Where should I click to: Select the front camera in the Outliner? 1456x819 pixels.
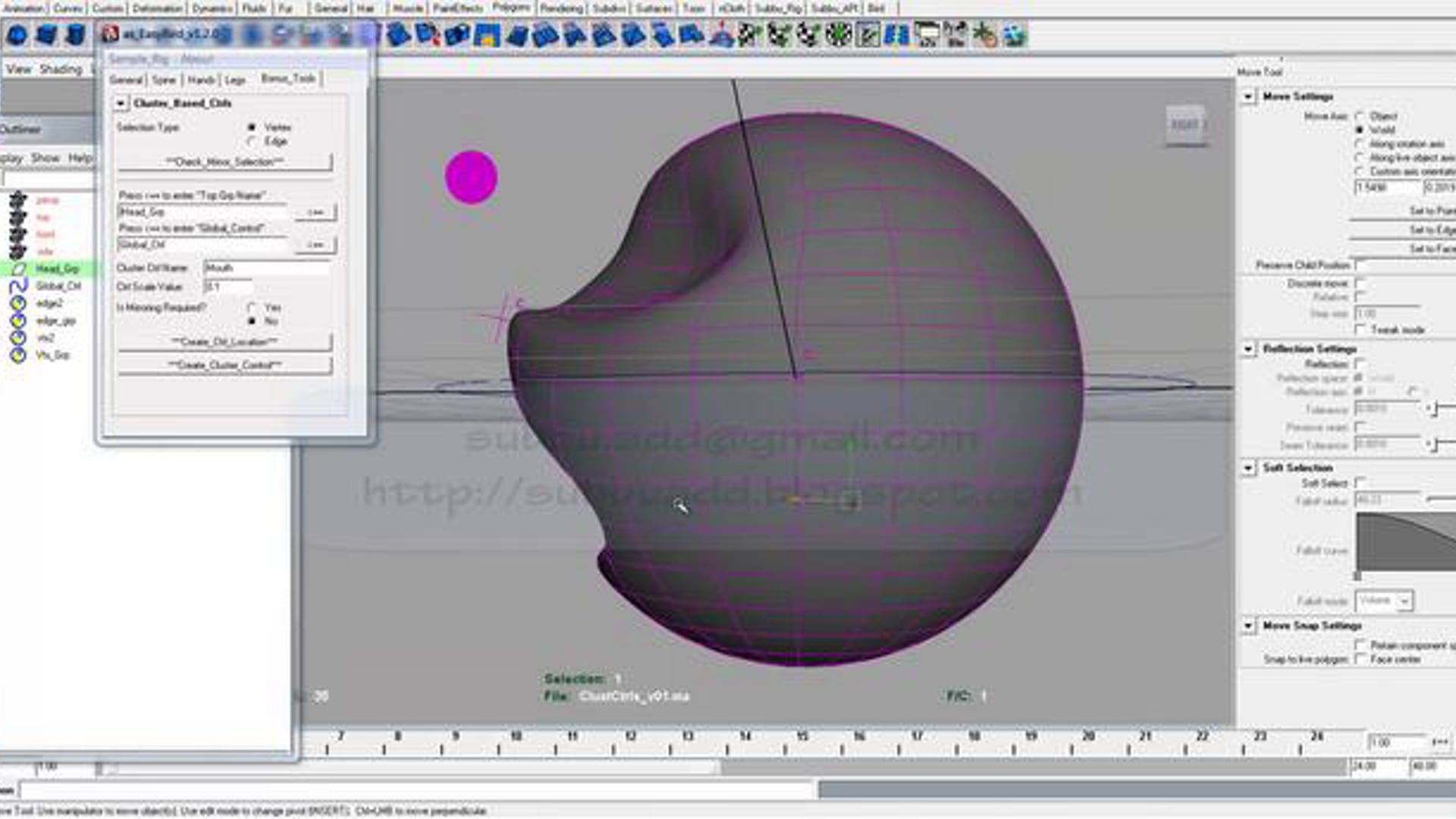(45, 234)
